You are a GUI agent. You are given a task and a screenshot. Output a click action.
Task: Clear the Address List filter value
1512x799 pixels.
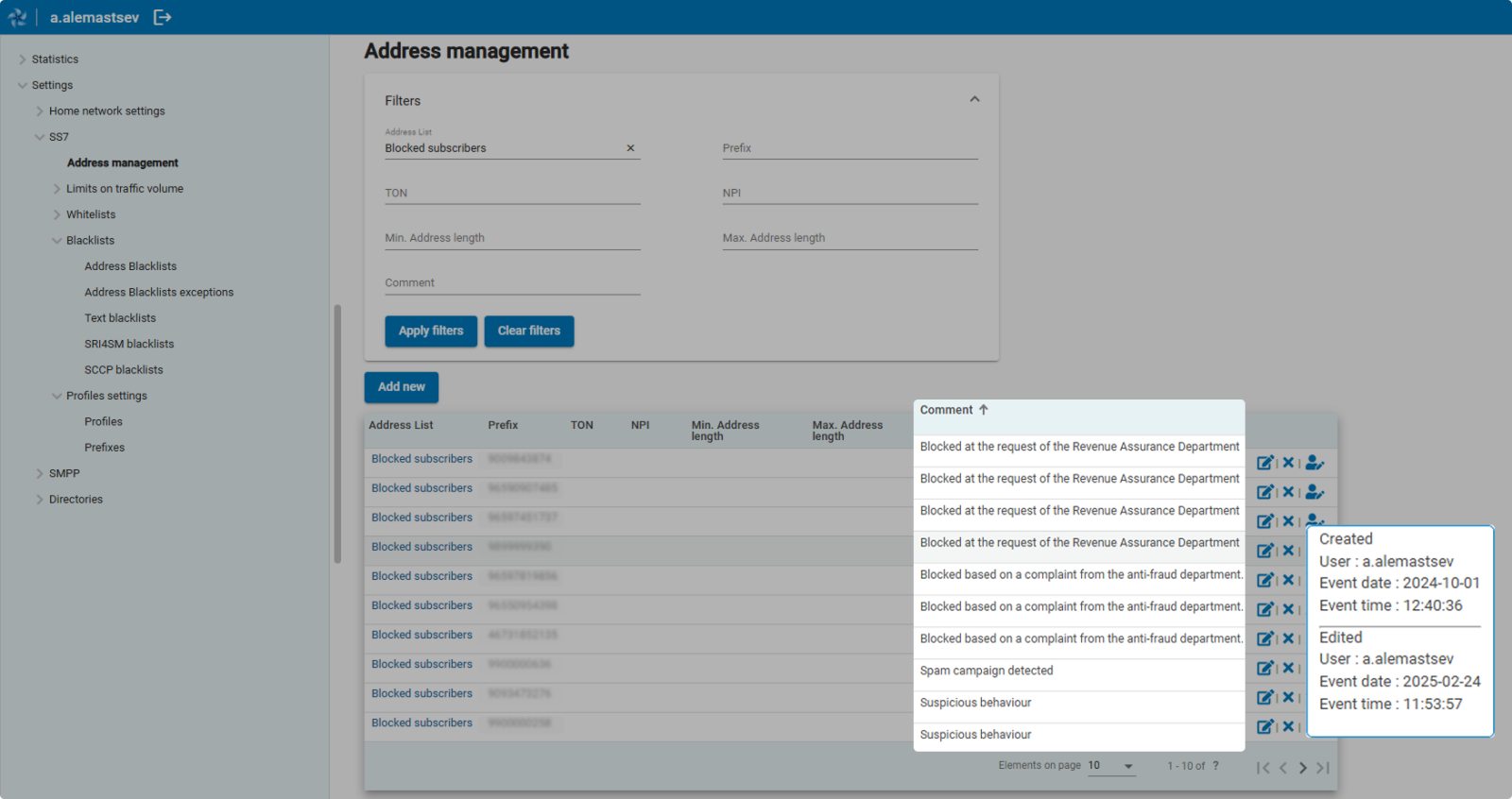pyautogui.click(x=630, y=148)
